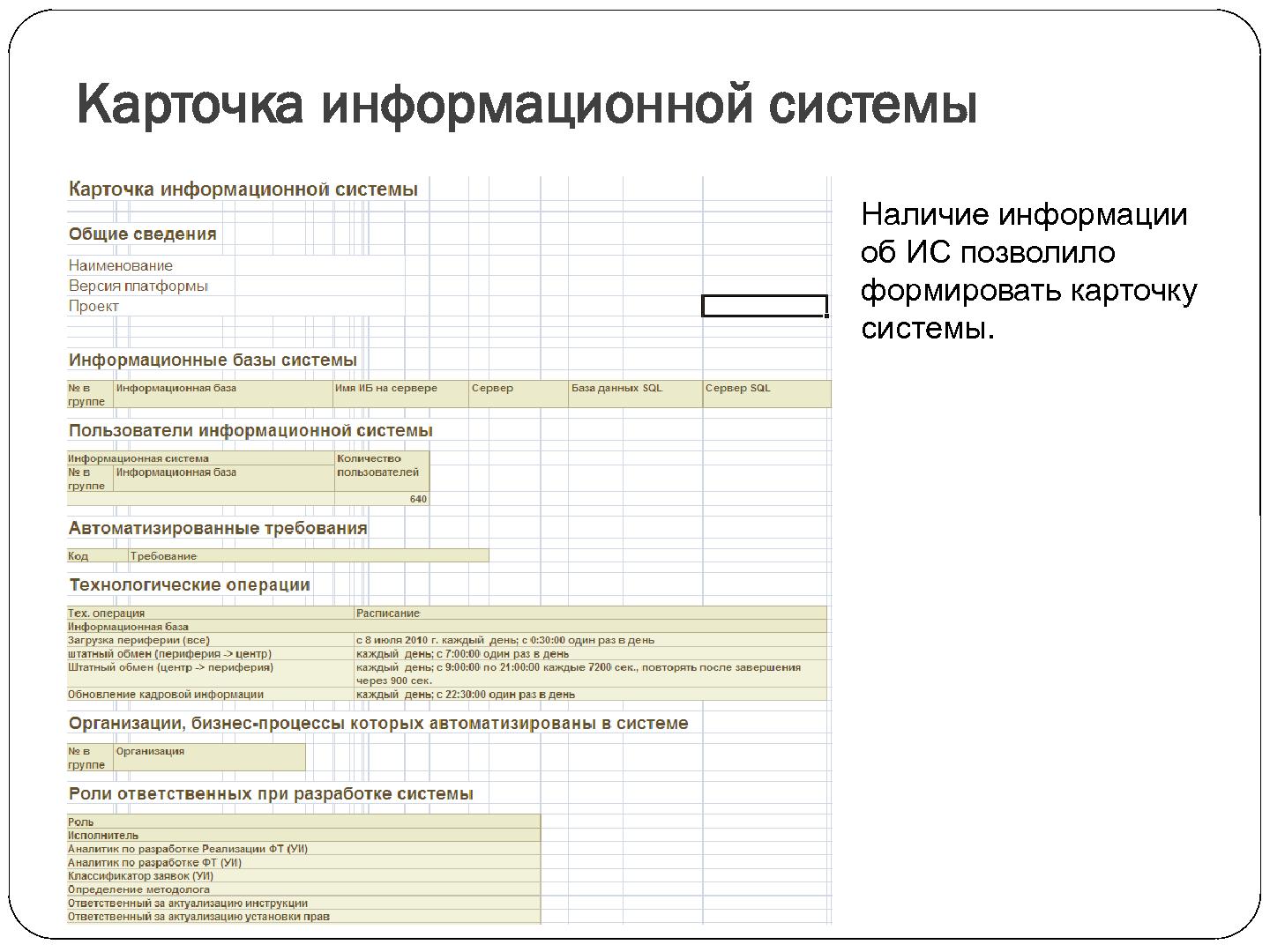Click the 'Код' column header
This screenshot has height=952, width=1270.
point(97,556)
